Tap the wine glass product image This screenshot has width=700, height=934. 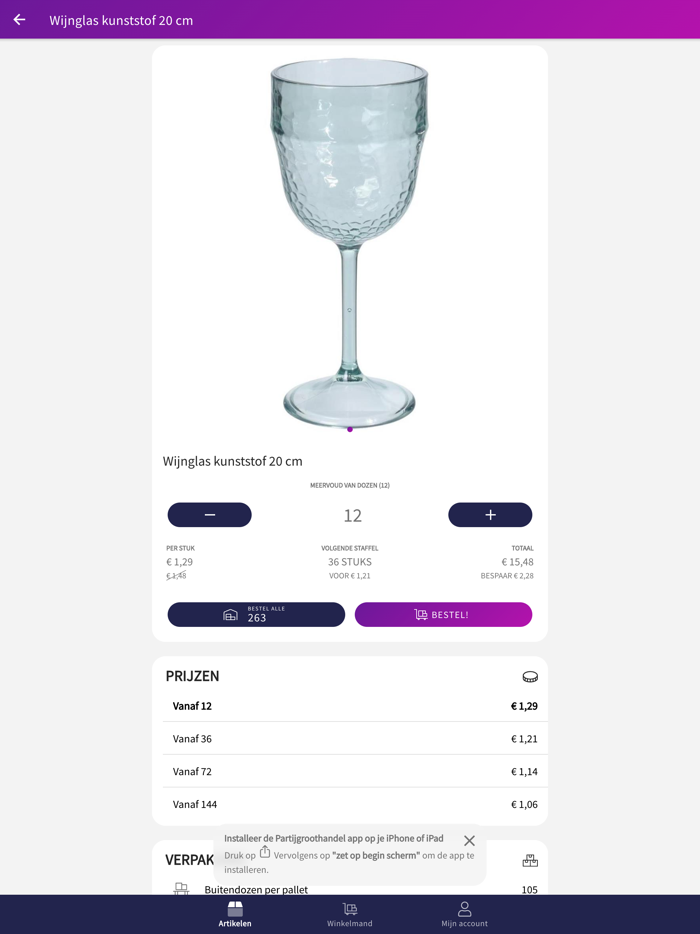(349, 240)
